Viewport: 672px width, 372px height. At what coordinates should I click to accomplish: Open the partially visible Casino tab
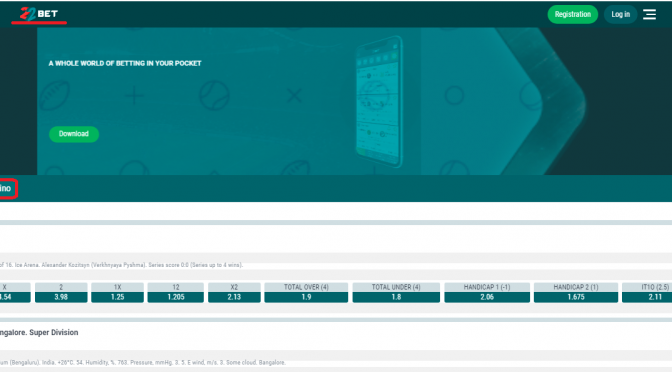6,189
